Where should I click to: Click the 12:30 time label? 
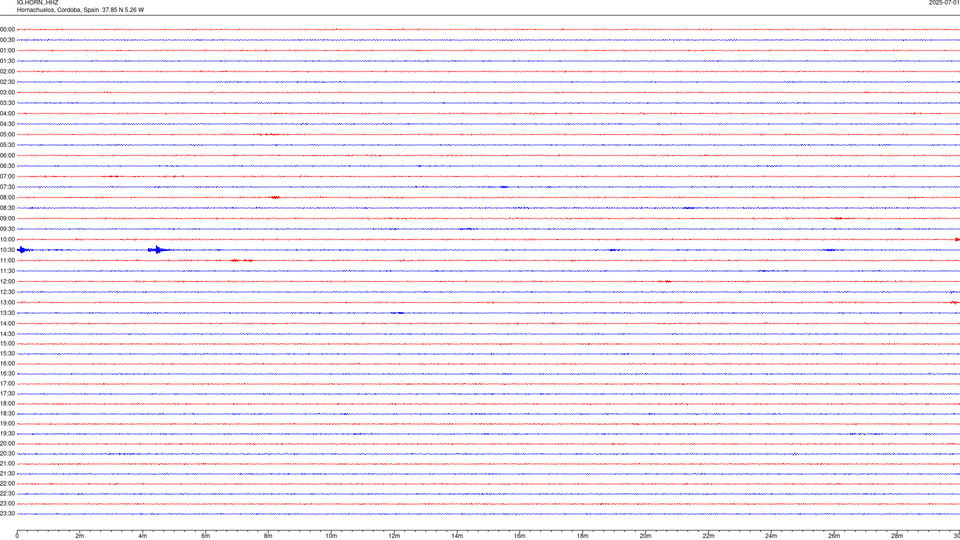(7, 292)
